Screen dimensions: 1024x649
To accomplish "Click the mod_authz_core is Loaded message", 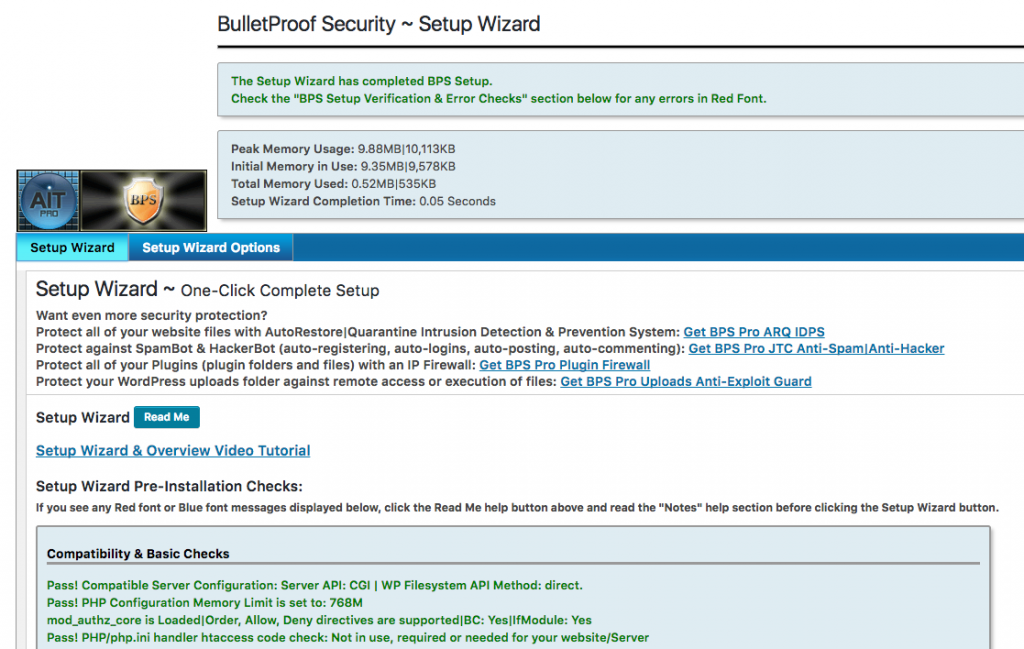I will coord(319,620).
